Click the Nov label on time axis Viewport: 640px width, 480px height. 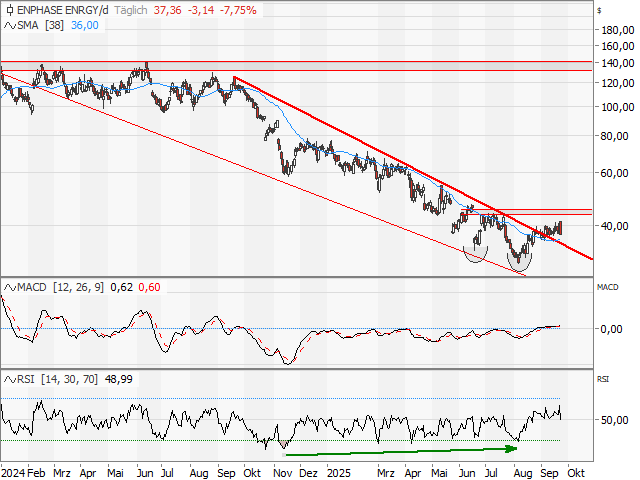point(282,473)
